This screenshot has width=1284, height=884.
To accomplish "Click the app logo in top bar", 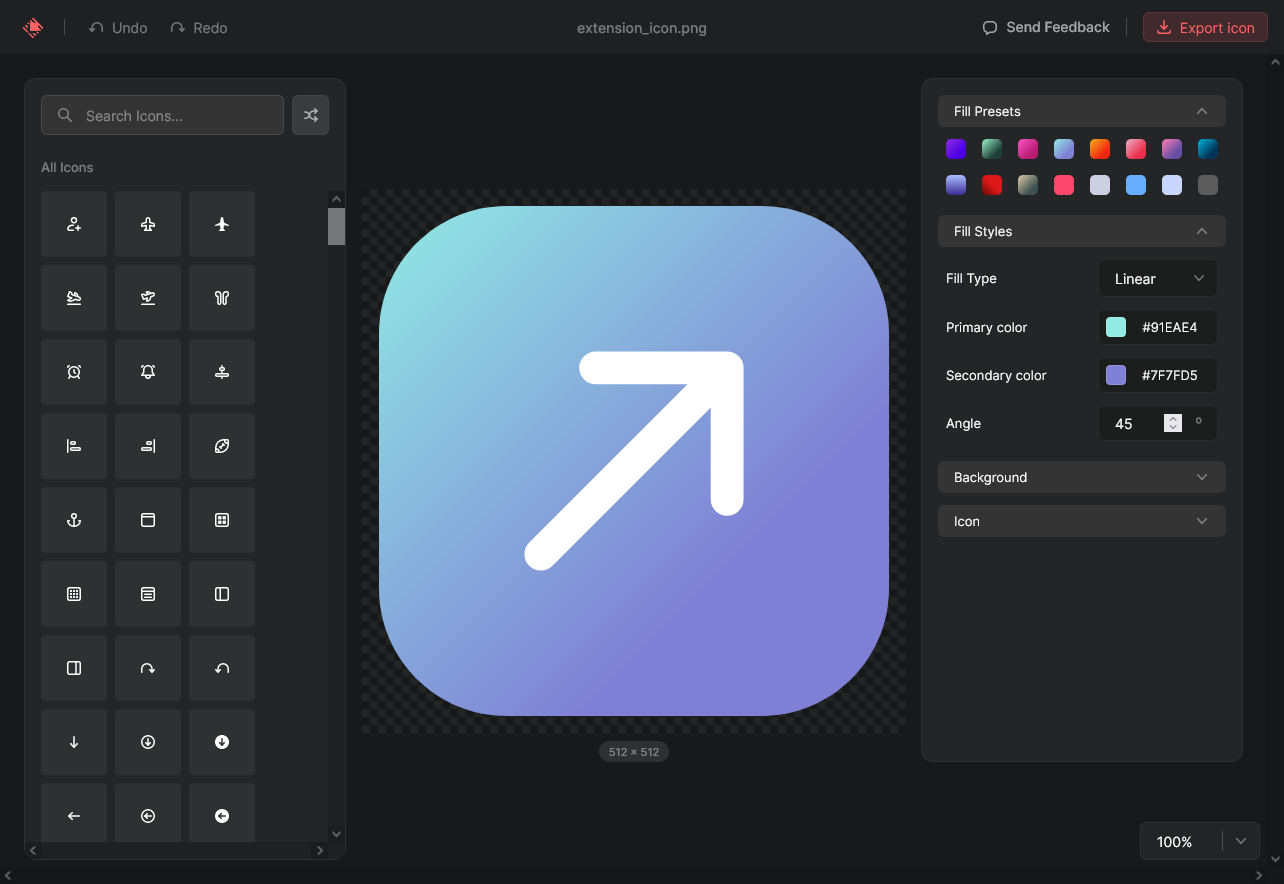I will [33, 28].
